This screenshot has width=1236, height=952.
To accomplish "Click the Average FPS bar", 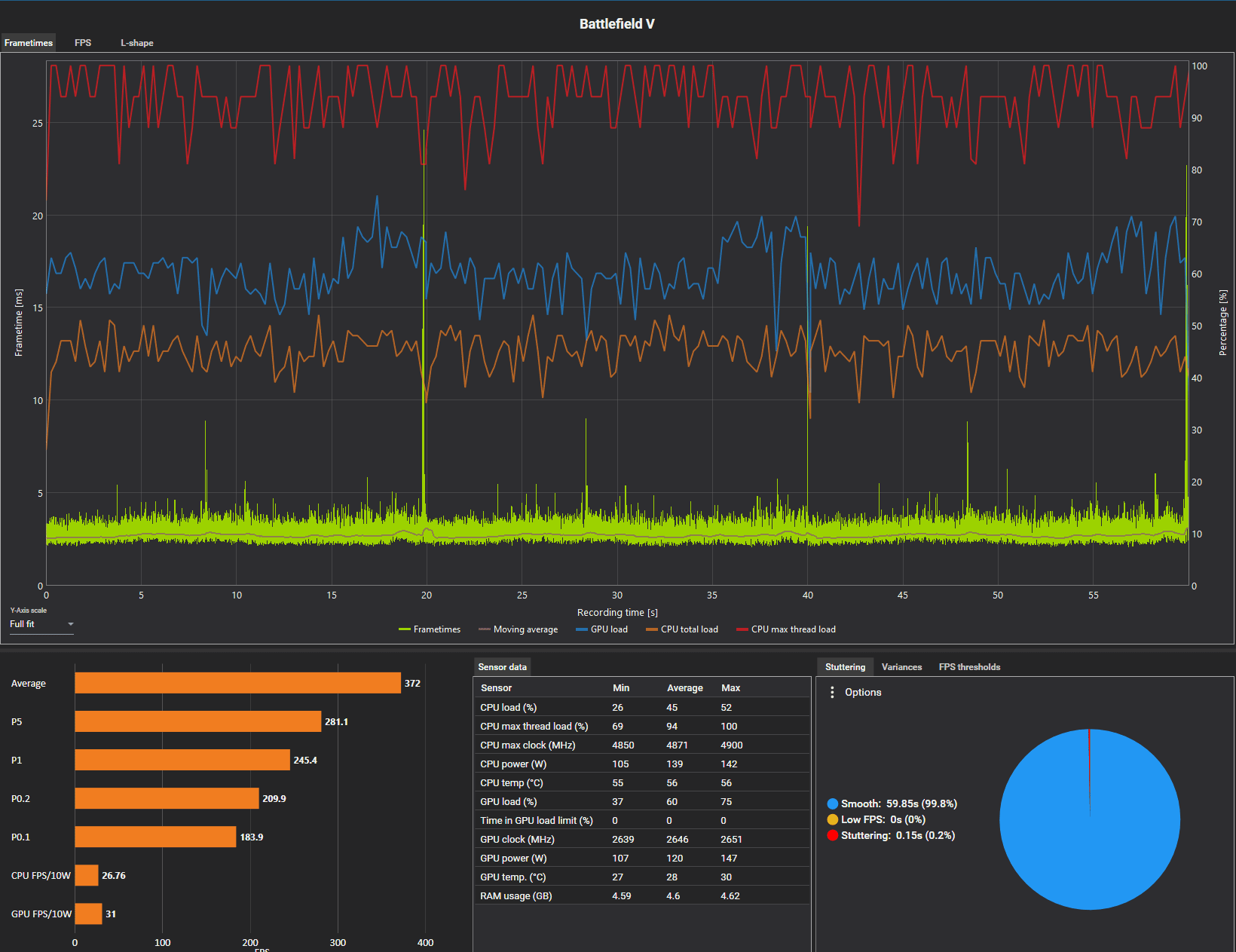I will 237,683.
